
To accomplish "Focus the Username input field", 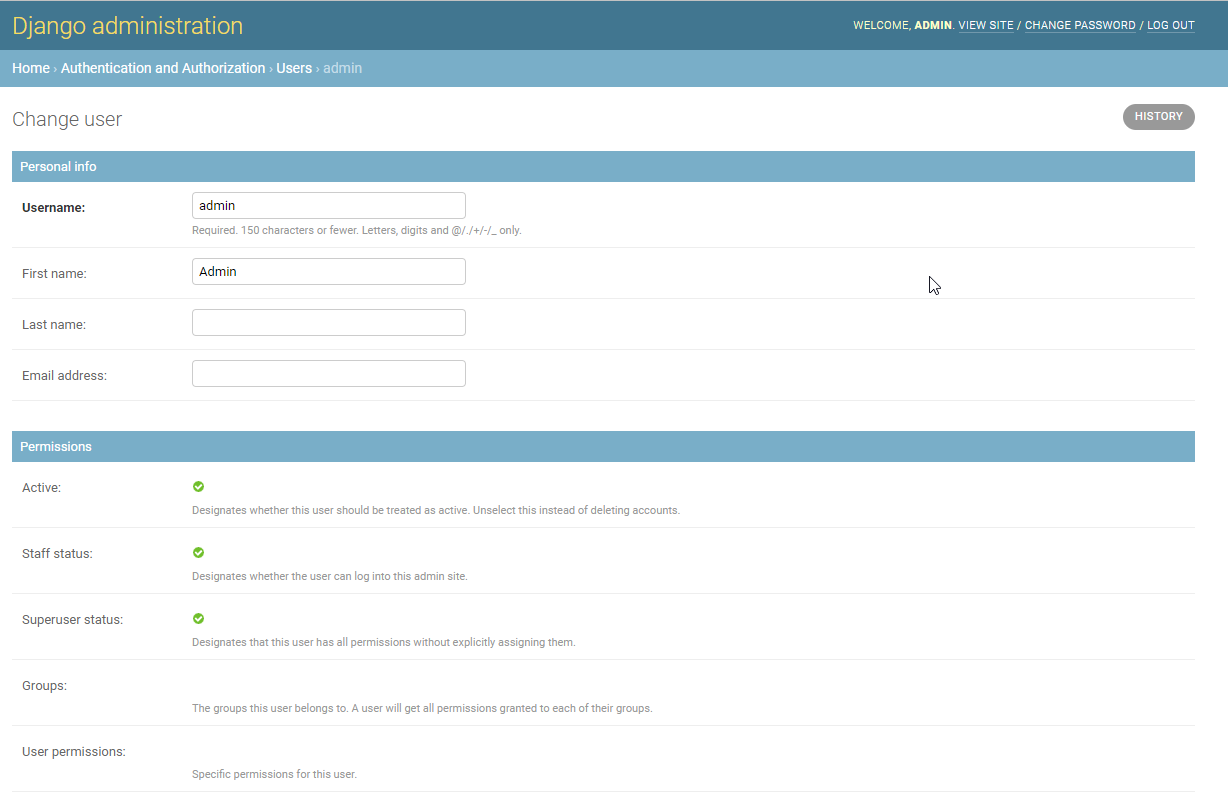I will [x=329, y=205].
